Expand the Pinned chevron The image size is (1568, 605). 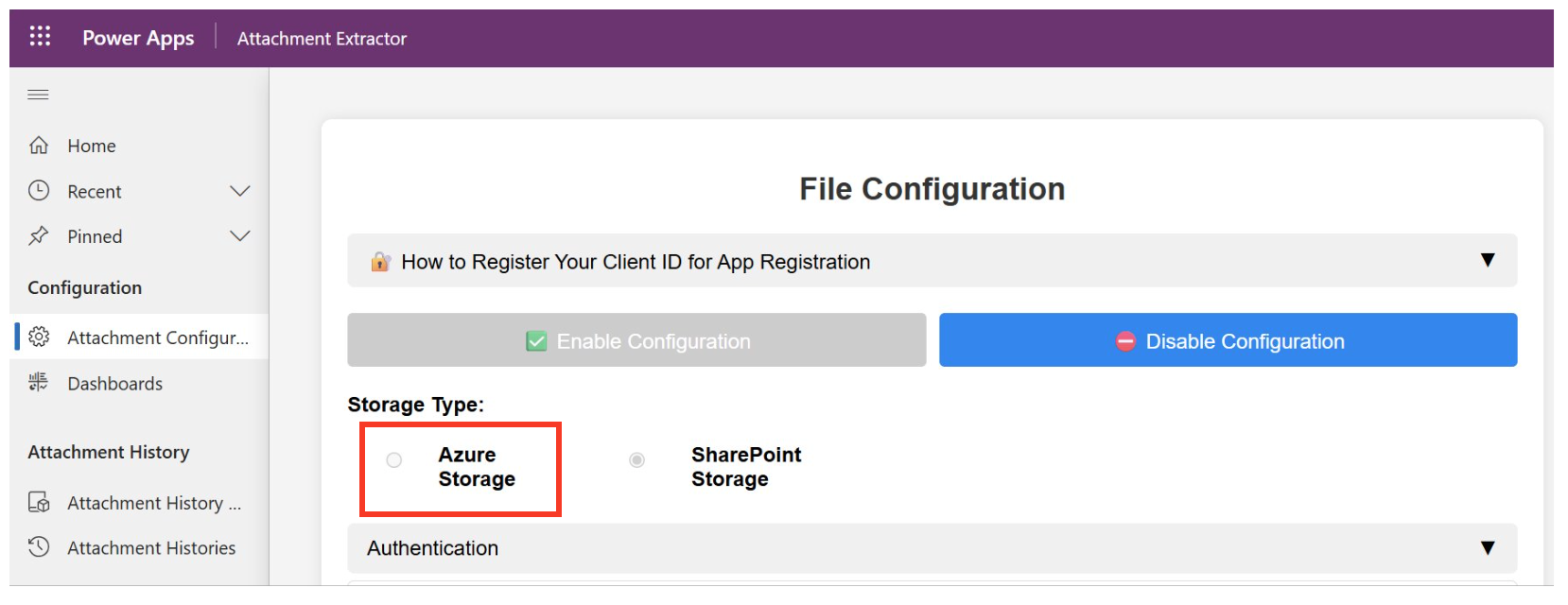[240, 236]
